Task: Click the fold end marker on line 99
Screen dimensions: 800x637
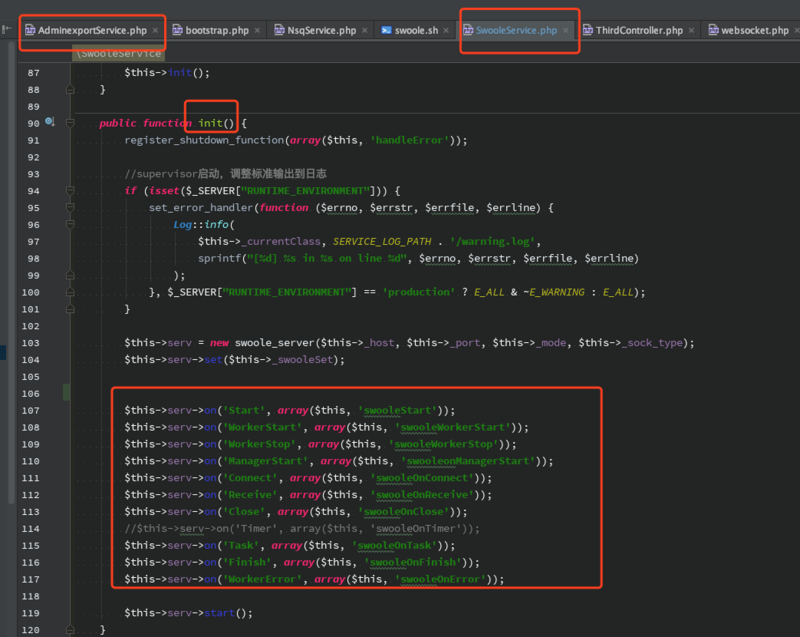Action: tap(70, 275)
